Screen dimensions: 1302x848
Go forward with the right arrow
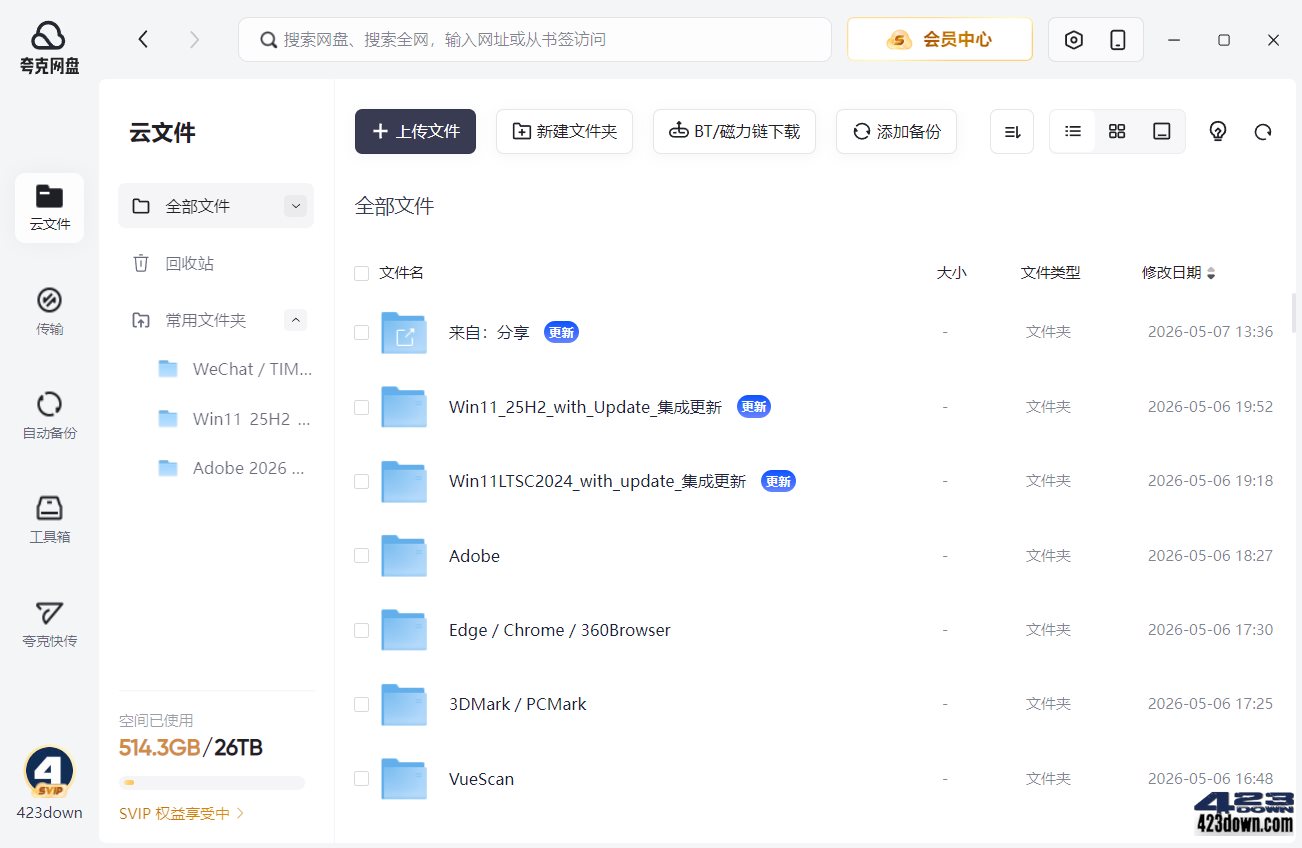194,39
